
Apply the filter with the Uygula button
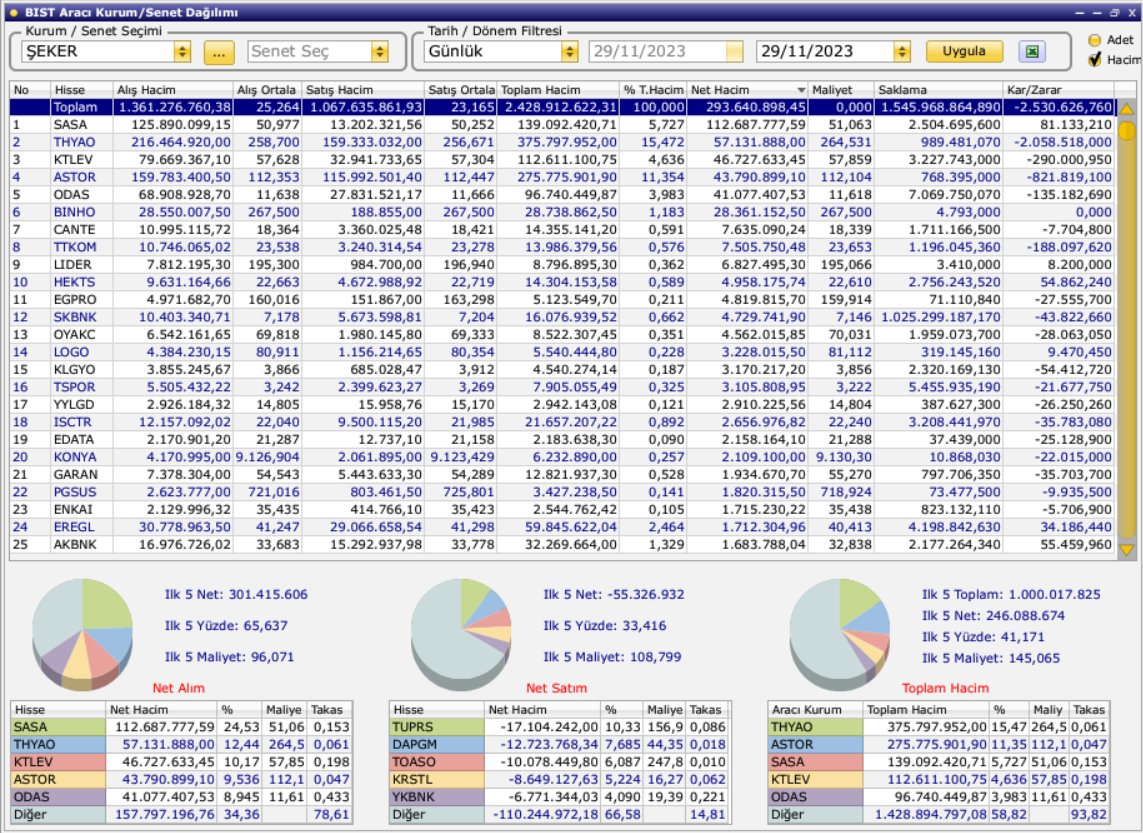coord(964,52)
